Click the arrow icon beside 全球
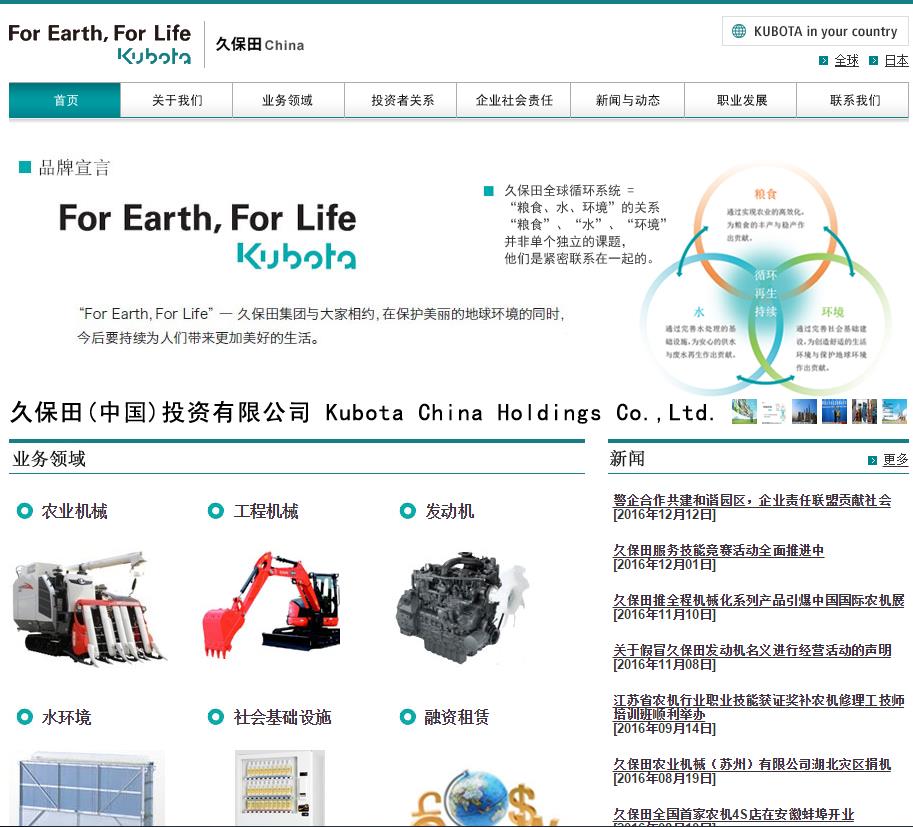 pyautogui.click(x=823, y=61)
